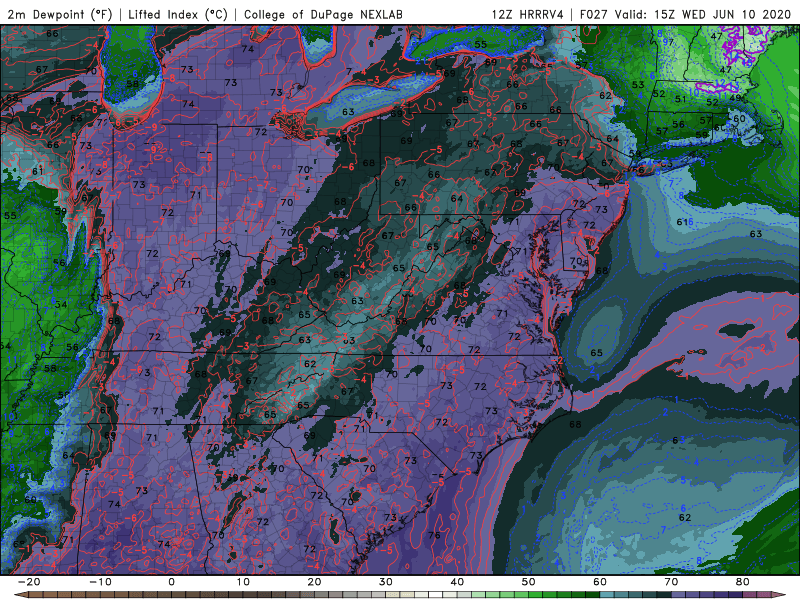Viewport: 800px width, 600px height.
Task: Click the 60 label on the color scale
Action: tap(600, 582)
